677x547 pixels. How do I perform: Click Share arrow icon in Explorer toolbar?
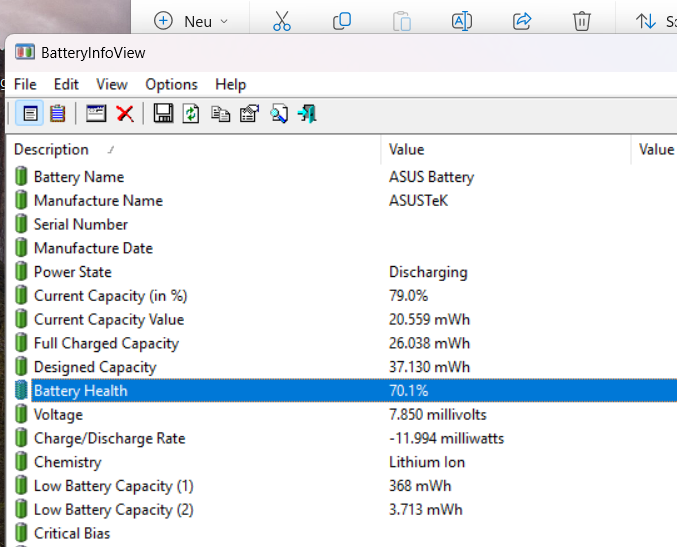(x=522, y=21)
